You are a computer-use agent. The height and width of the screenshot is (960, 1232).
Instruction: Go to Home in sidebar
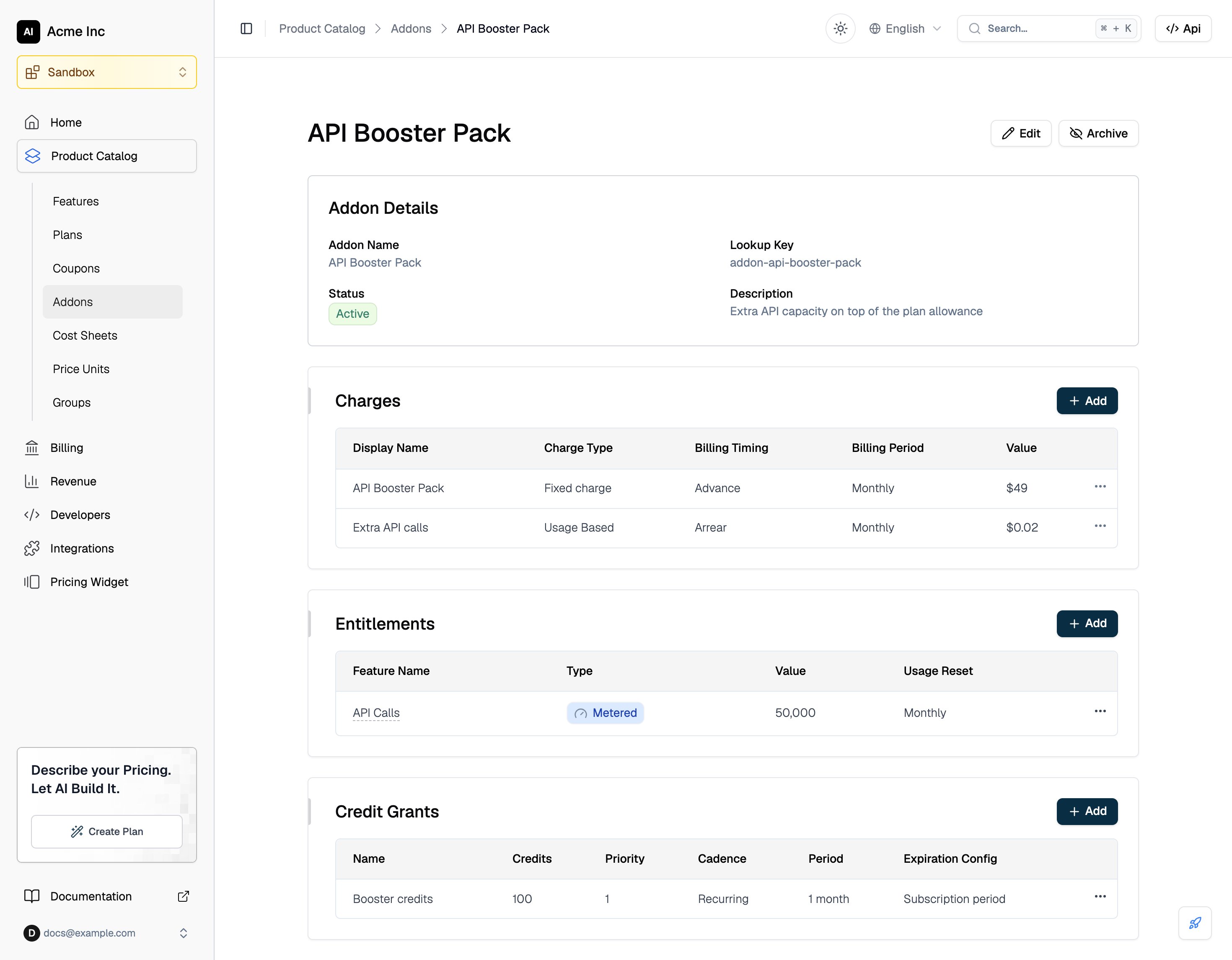point(106,122)
